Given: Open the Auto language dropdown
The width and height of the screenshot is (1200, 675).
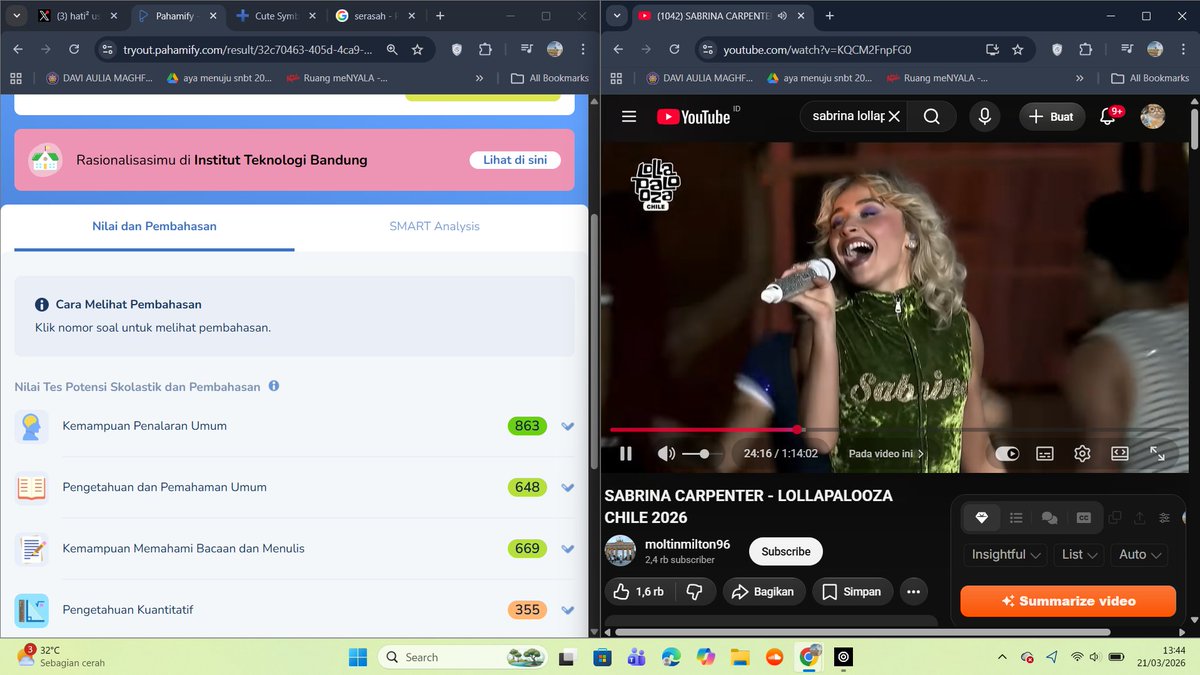Looking at the screenshot, I should point(1140,554).
